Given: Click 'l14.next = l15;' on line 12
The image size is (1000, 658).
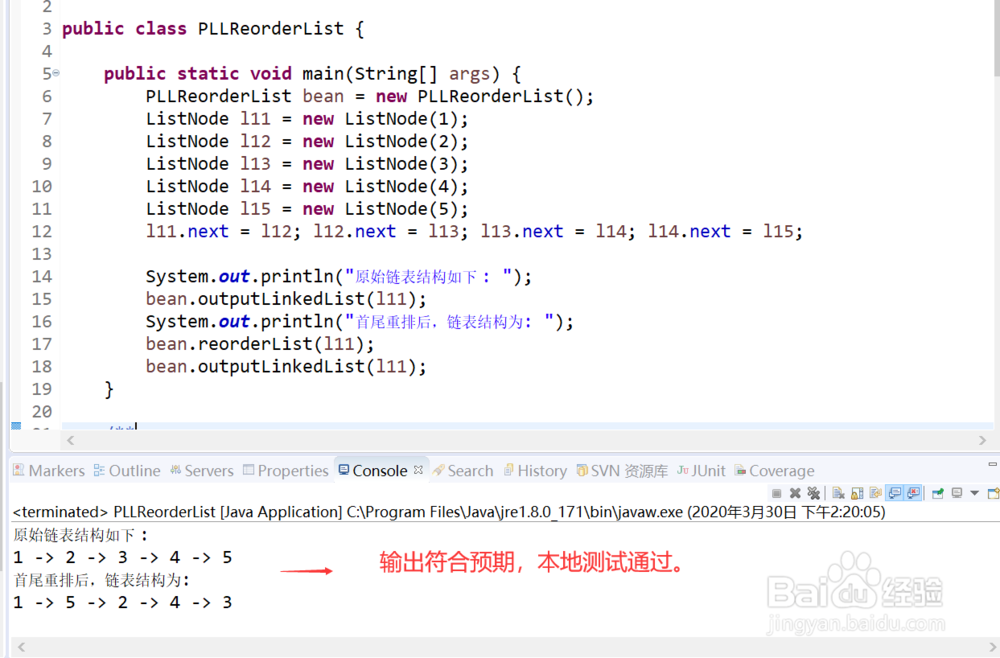Looking at the screenshot, I should [x=725, y=231].
